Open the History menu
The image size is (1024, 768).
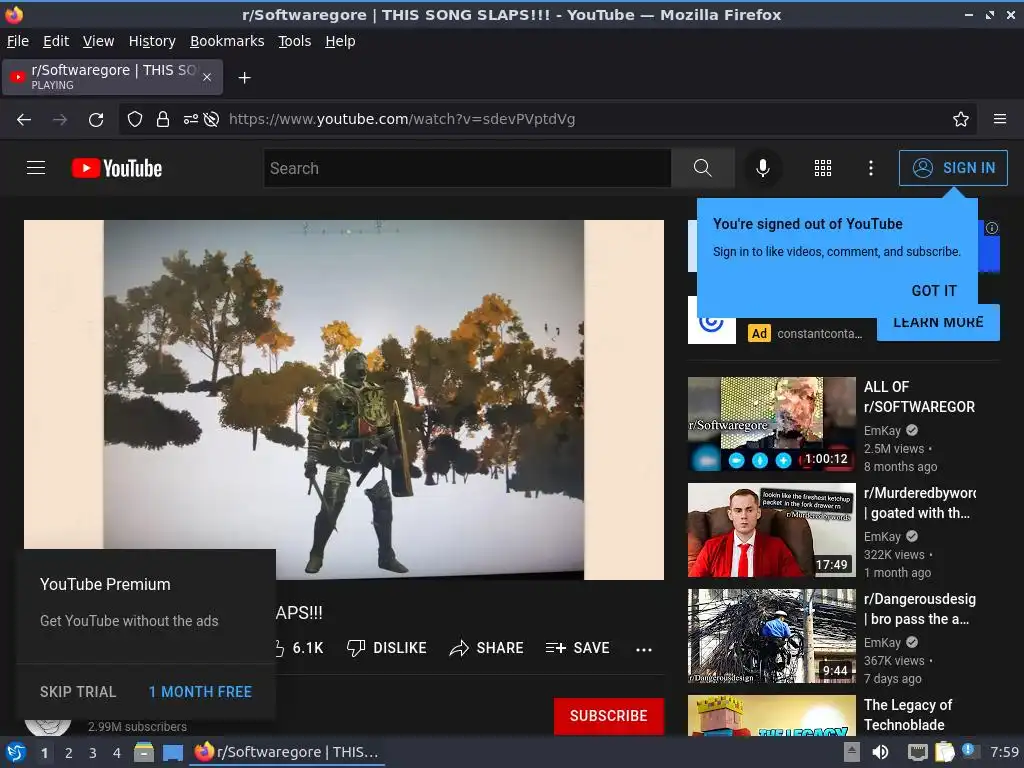pyautogui.click(x=152, y=41)
